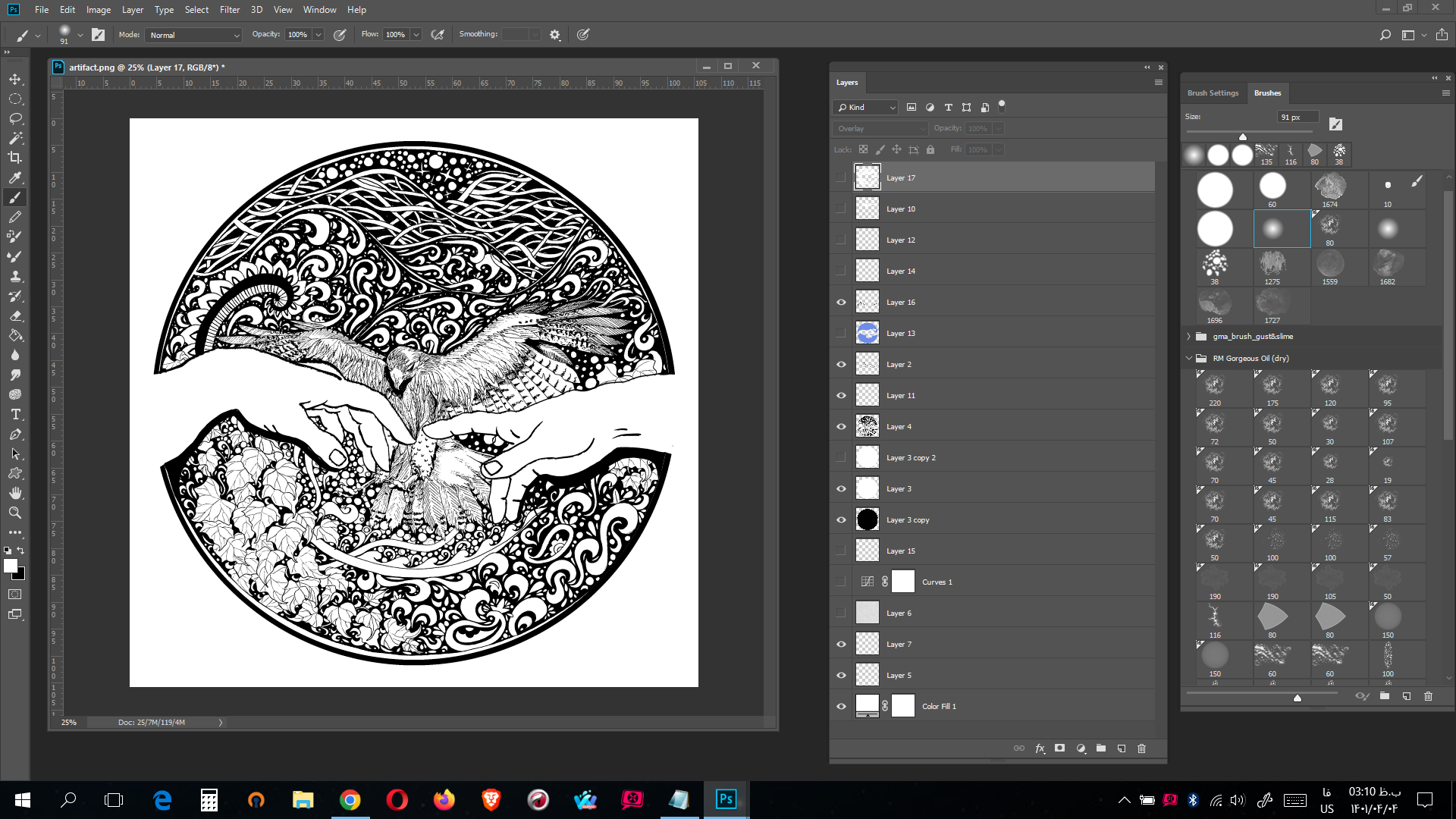Click the brush Size slider handle

[x=1243, y=136]
